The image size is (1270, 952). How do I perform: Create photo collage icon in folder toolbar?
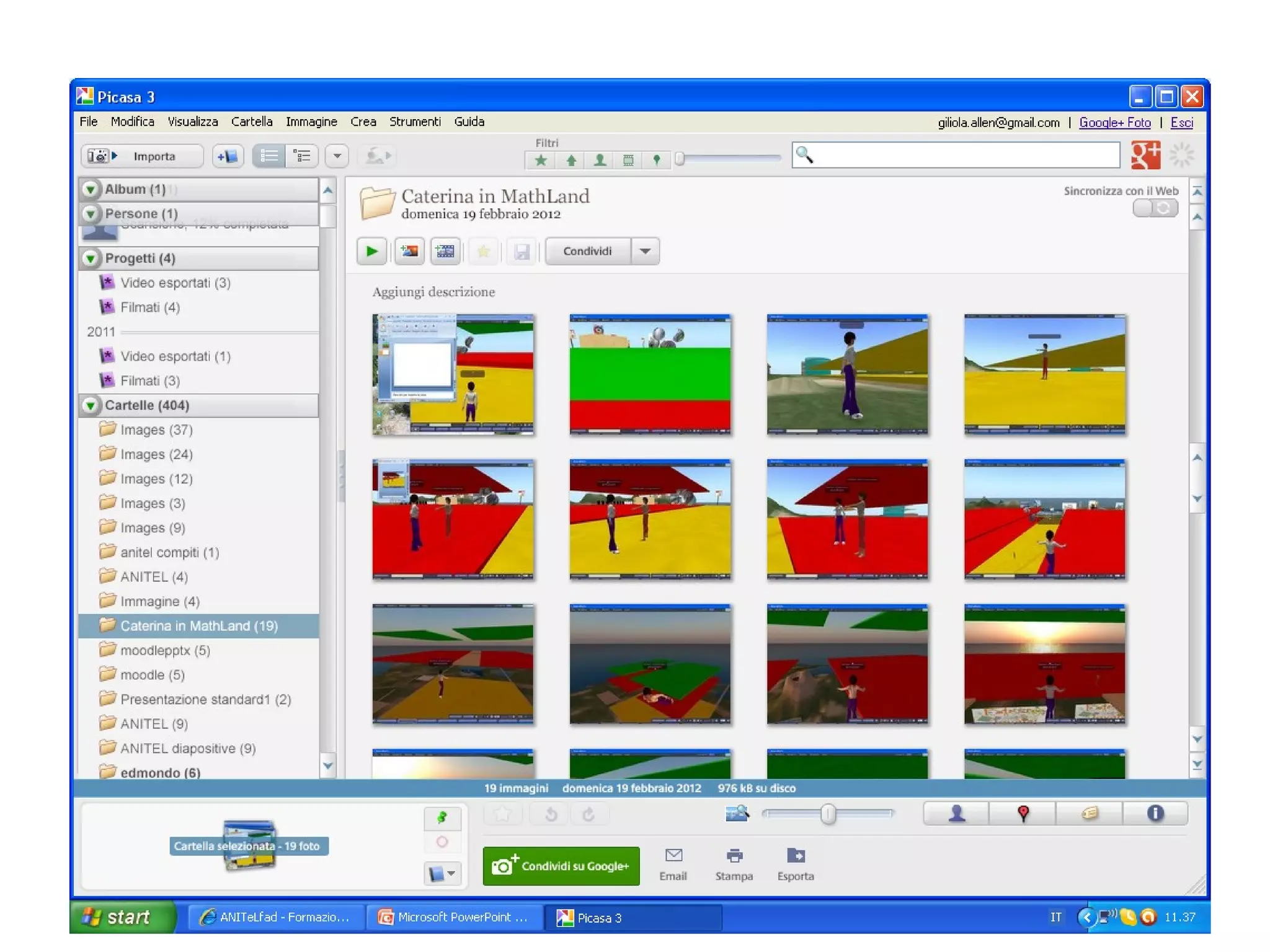[x=409, y=251]
